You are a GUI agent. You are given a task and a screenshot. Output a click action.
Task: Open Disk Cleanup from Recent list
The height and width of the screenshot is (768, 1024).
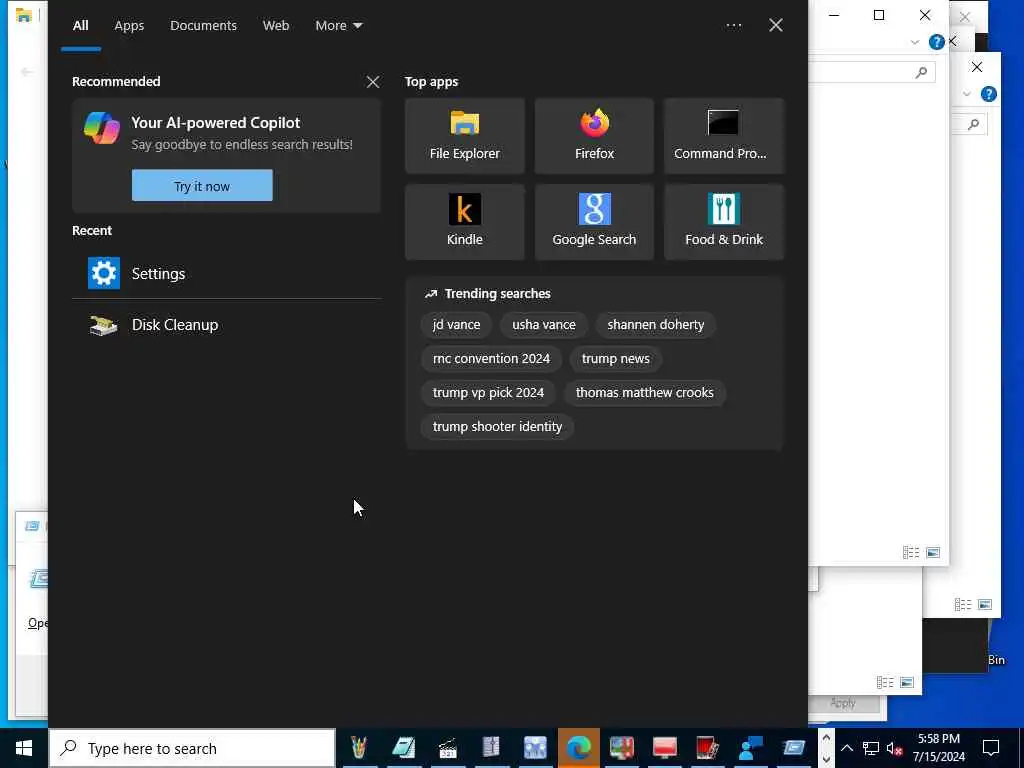(227, 325)
